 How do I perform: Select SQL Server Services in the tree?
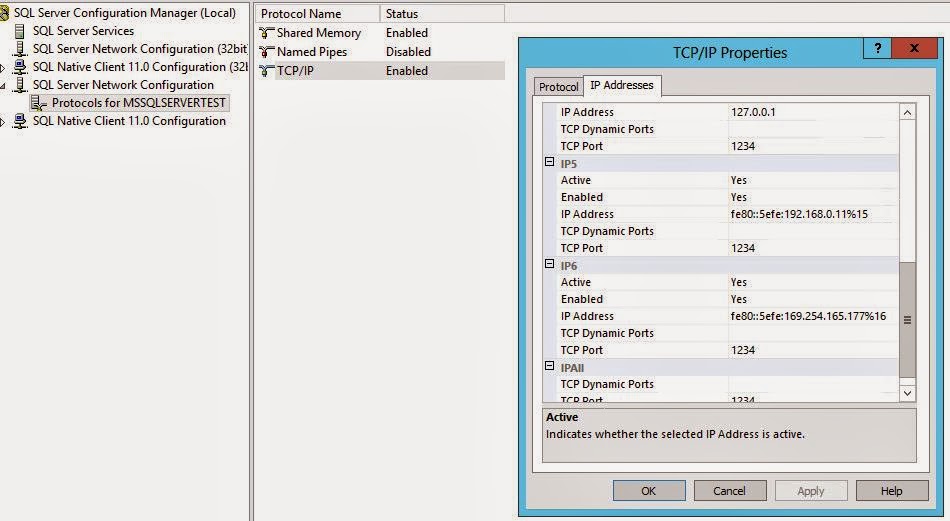pos(83,31)
